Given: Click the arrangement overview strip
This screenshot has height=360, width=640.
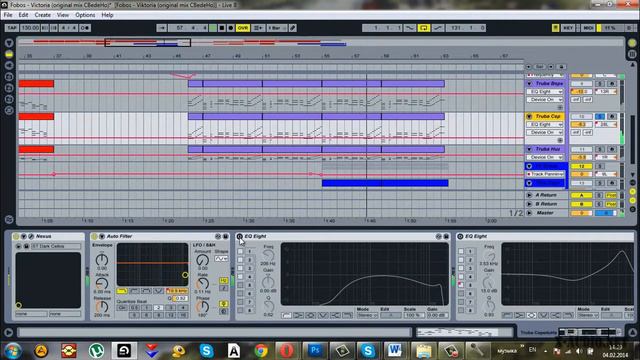Looking at the screenshot, I should [320, 42].
